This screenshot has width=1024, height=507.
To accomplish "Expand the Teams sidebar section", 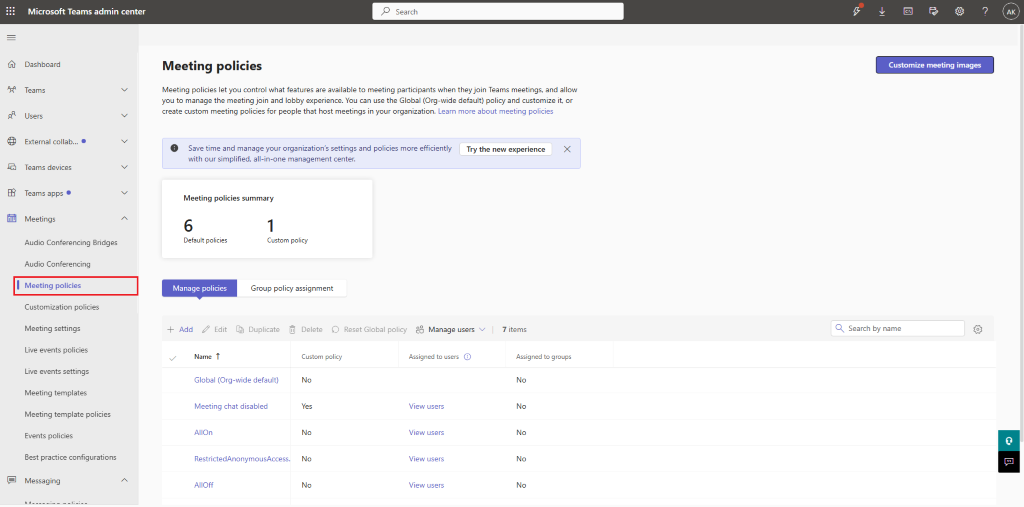I will coord(125,90).
